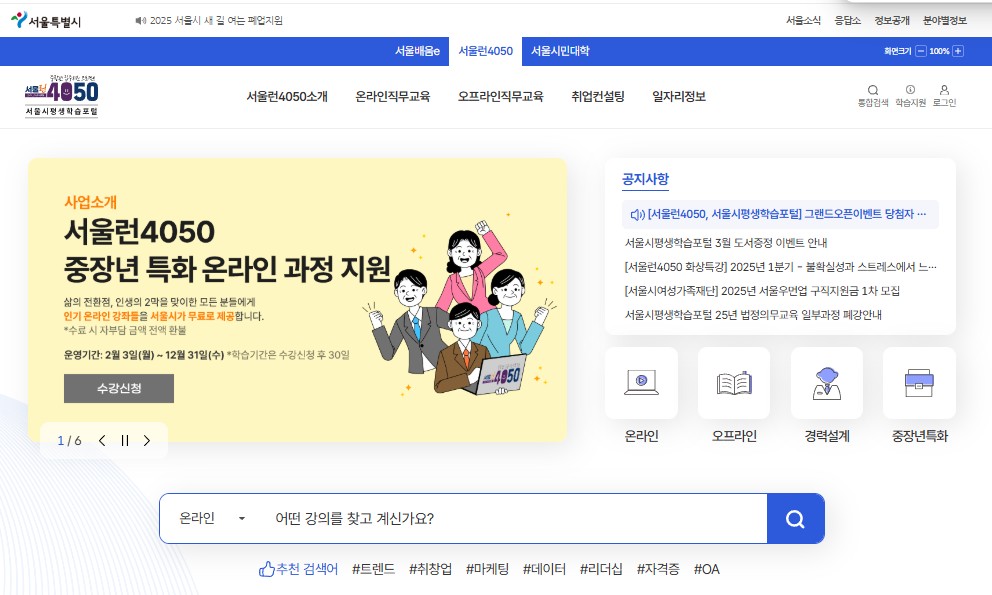Screen dimensions: 992x595
Task: Click the magnifier icon to search courses
Action: (795, 518)
